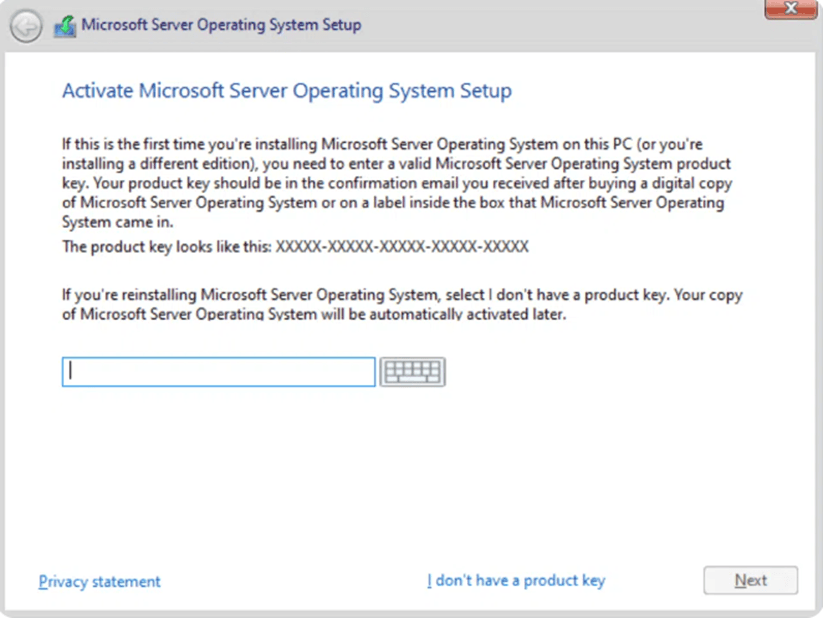Click the reinstalling instructions paragraph
823x618 pixels.
pyautogui.click(x=402, y=305)
